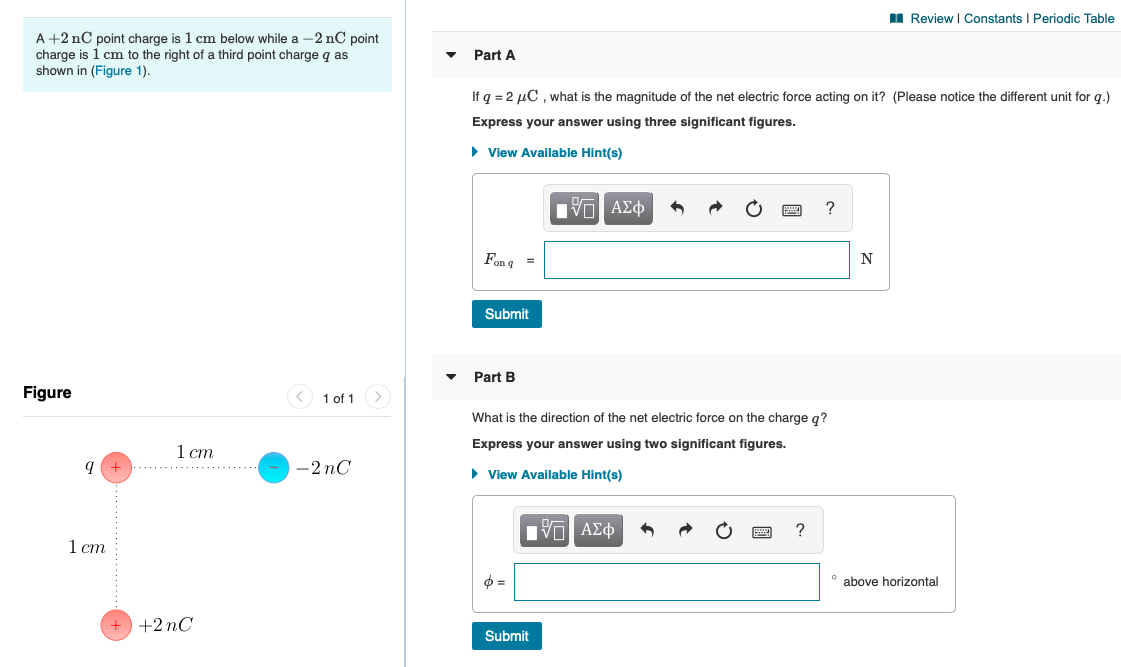Click inside the phi answer field

click(x=666, y=581)
